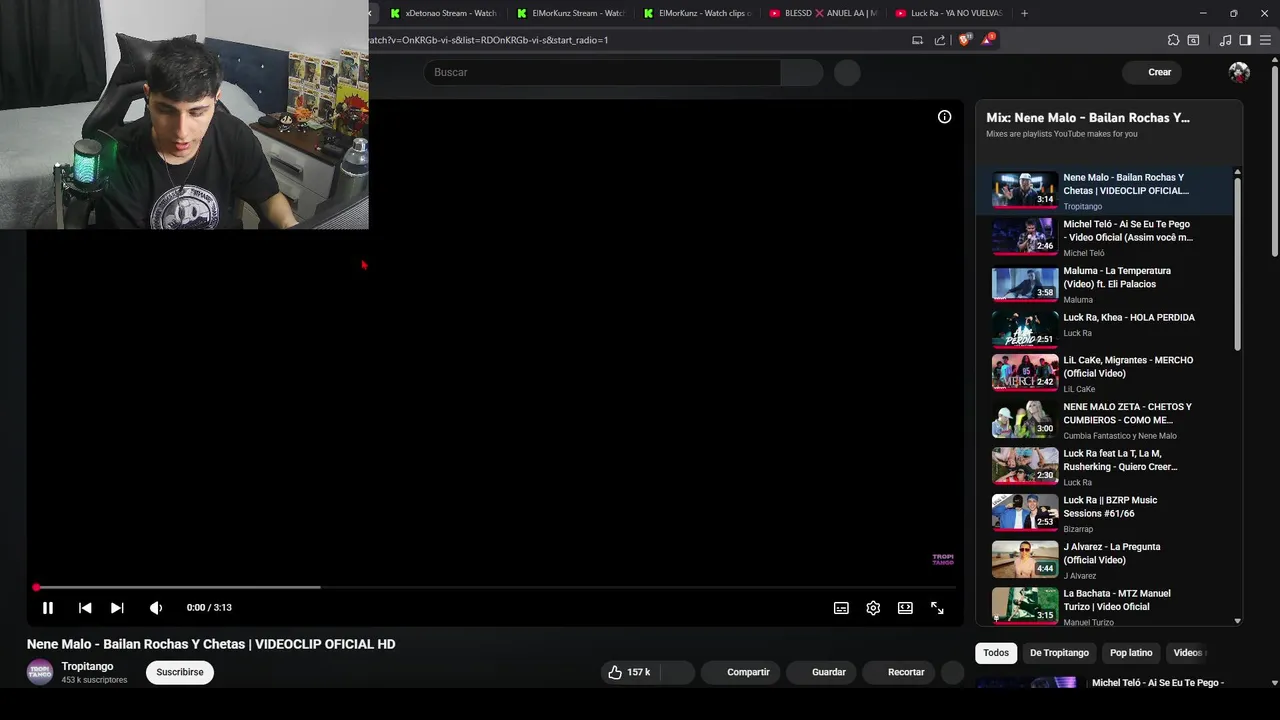The image size is (1280, 720).
Task: Open the Tropitango channel name link
Action: coord(87,666)
